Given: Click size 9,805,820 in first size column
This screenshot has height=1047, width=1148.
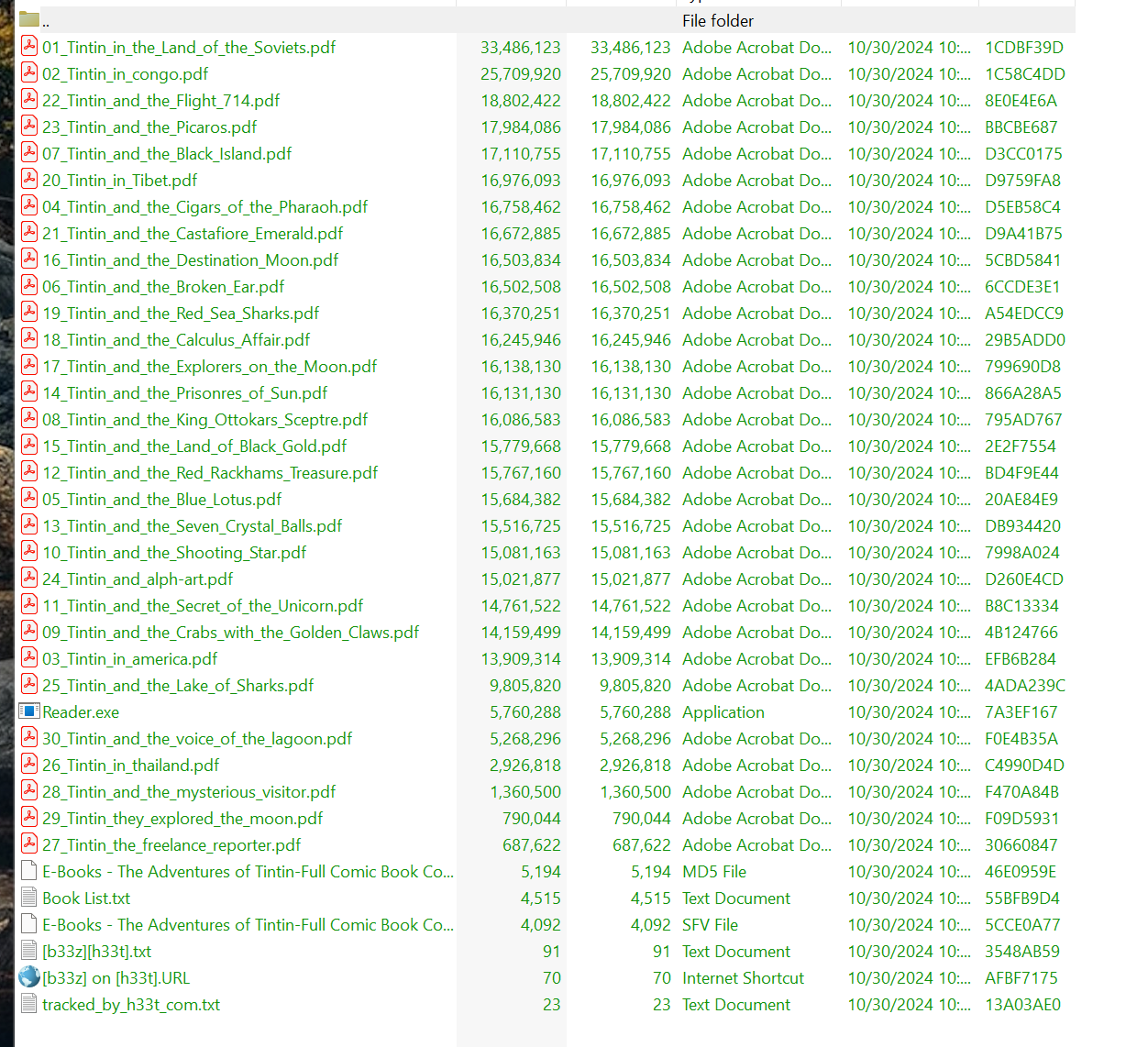Looking at the screenshot, I should 525,686.
